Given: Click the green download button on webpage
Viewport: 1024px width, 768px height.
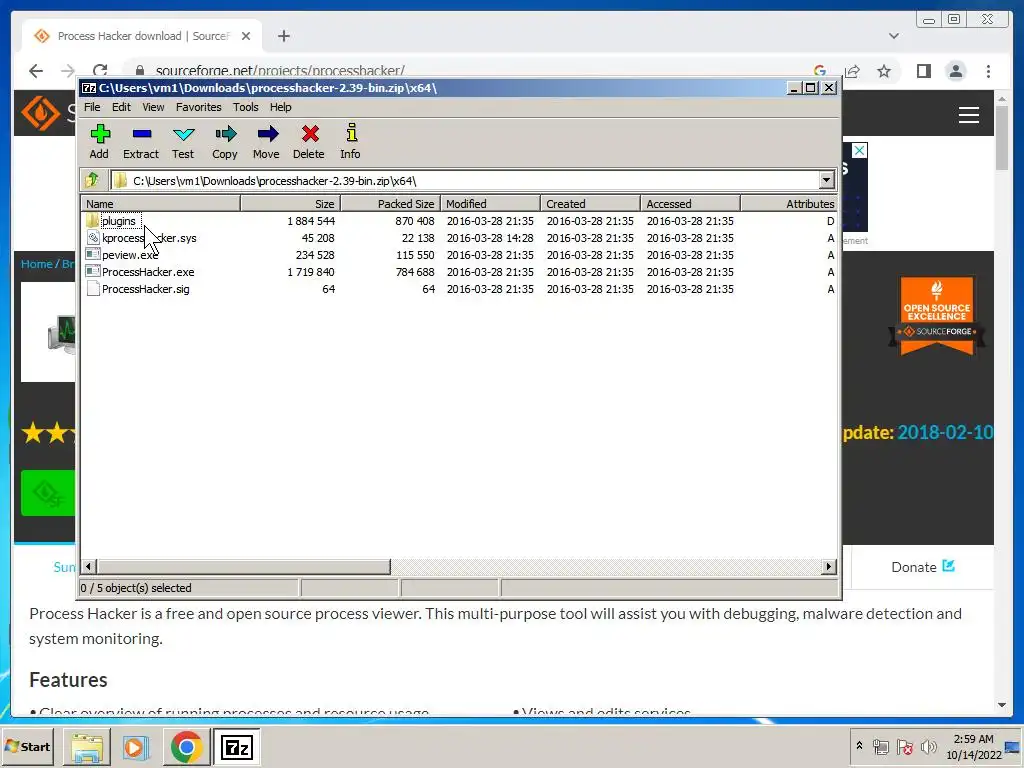Looking at the screenshot, I should click(x=48, y=493).
